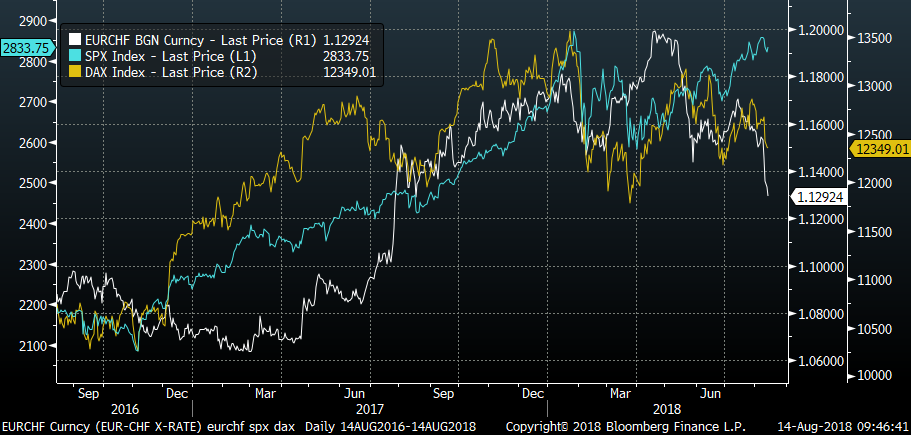Select the 'EURCHF BGN Curncy - Last Price (R1)' legend entry

click(201, 40)
